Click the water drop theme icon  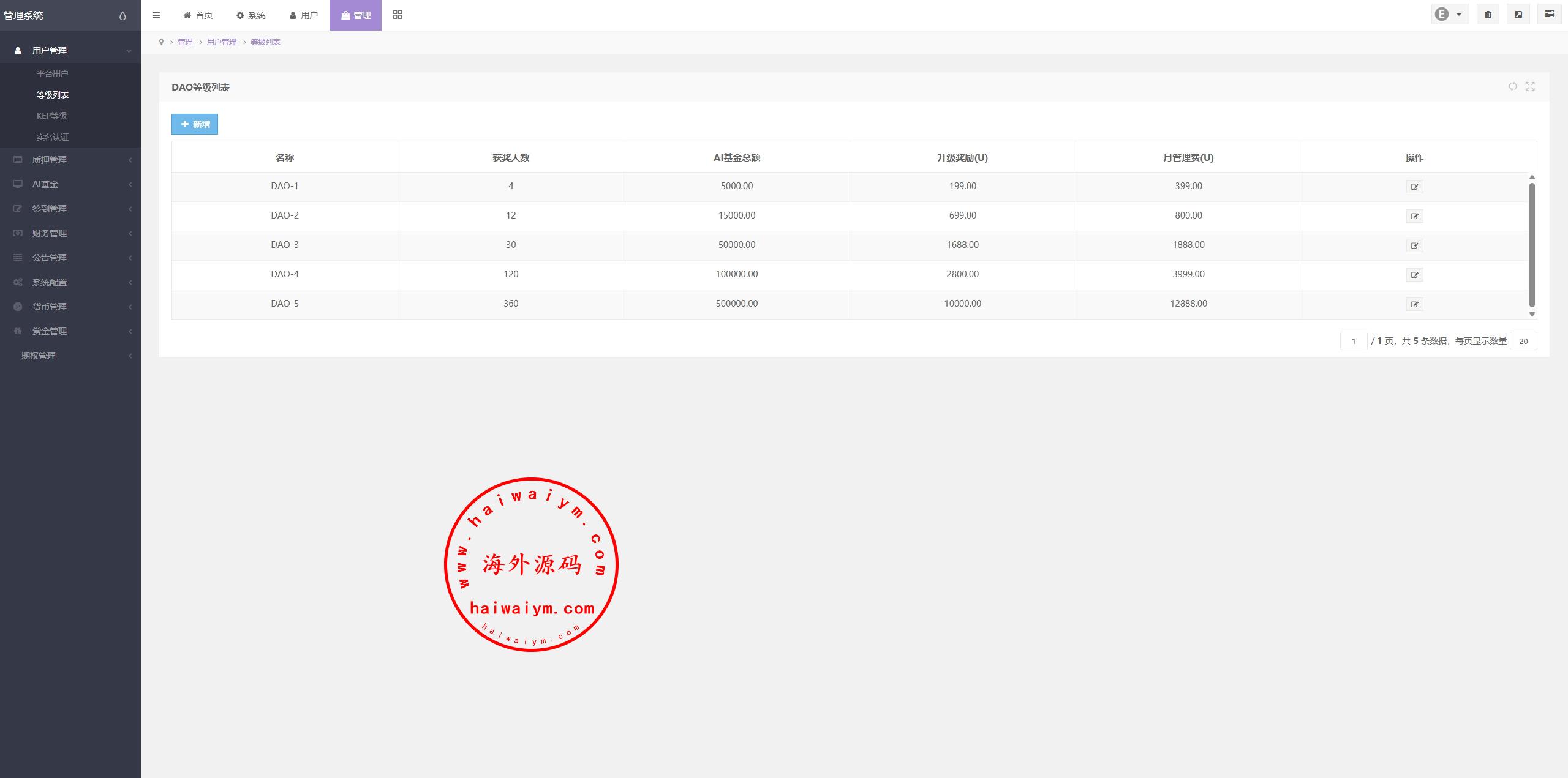pos(123,16)
